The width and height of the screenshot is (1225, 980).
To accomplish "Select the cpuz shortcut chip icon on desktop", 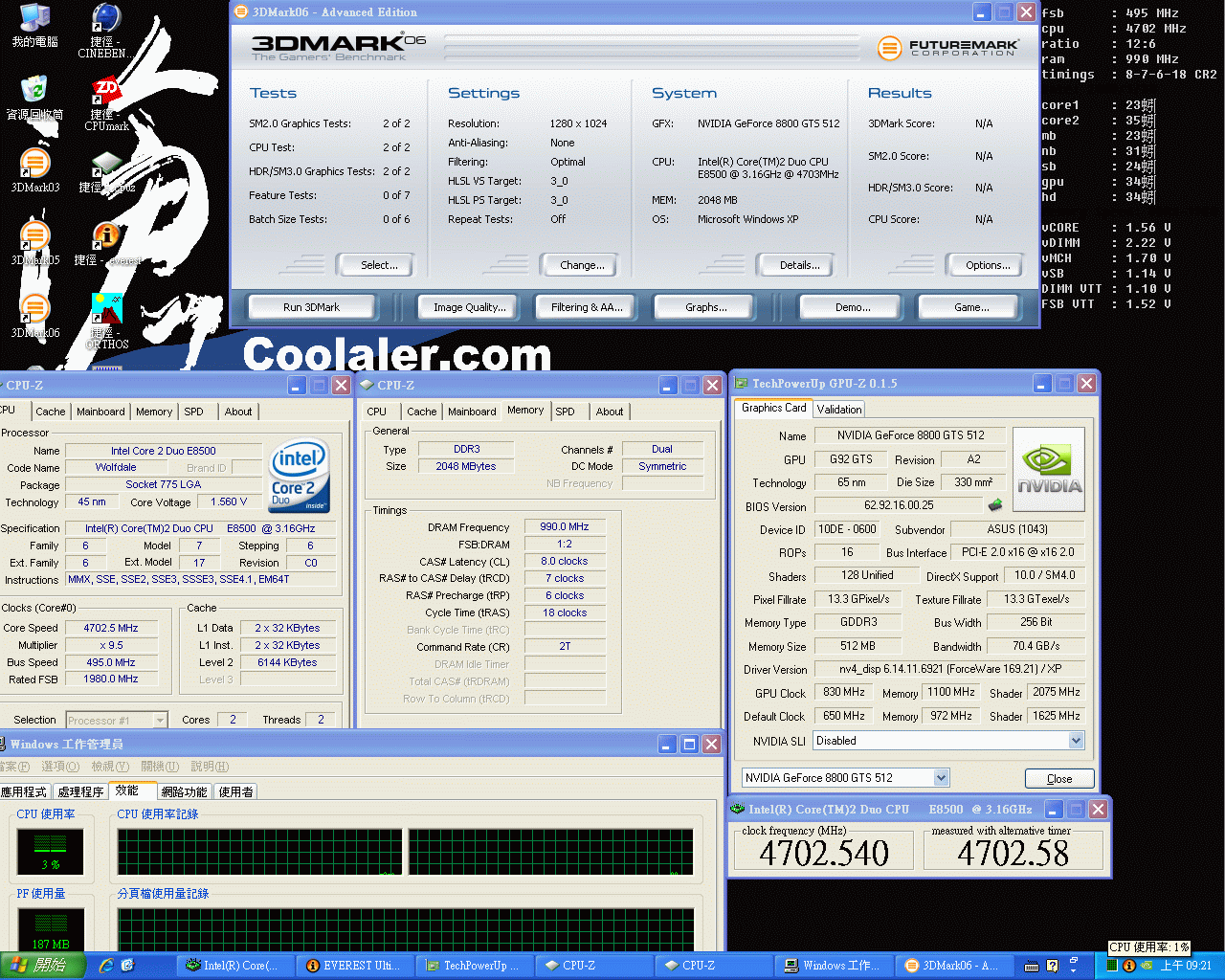I will 106,170.
